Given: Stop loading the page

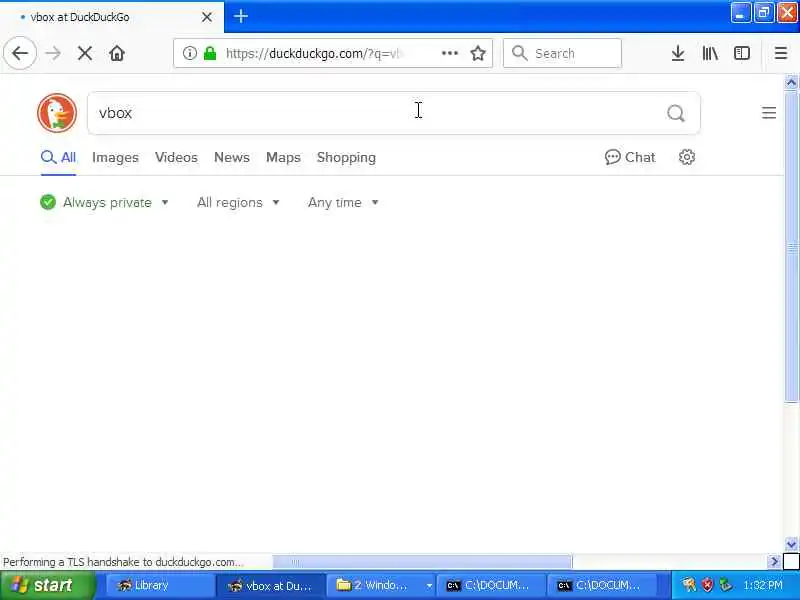Looking at the screenshot, I should [x=85, y=53].
